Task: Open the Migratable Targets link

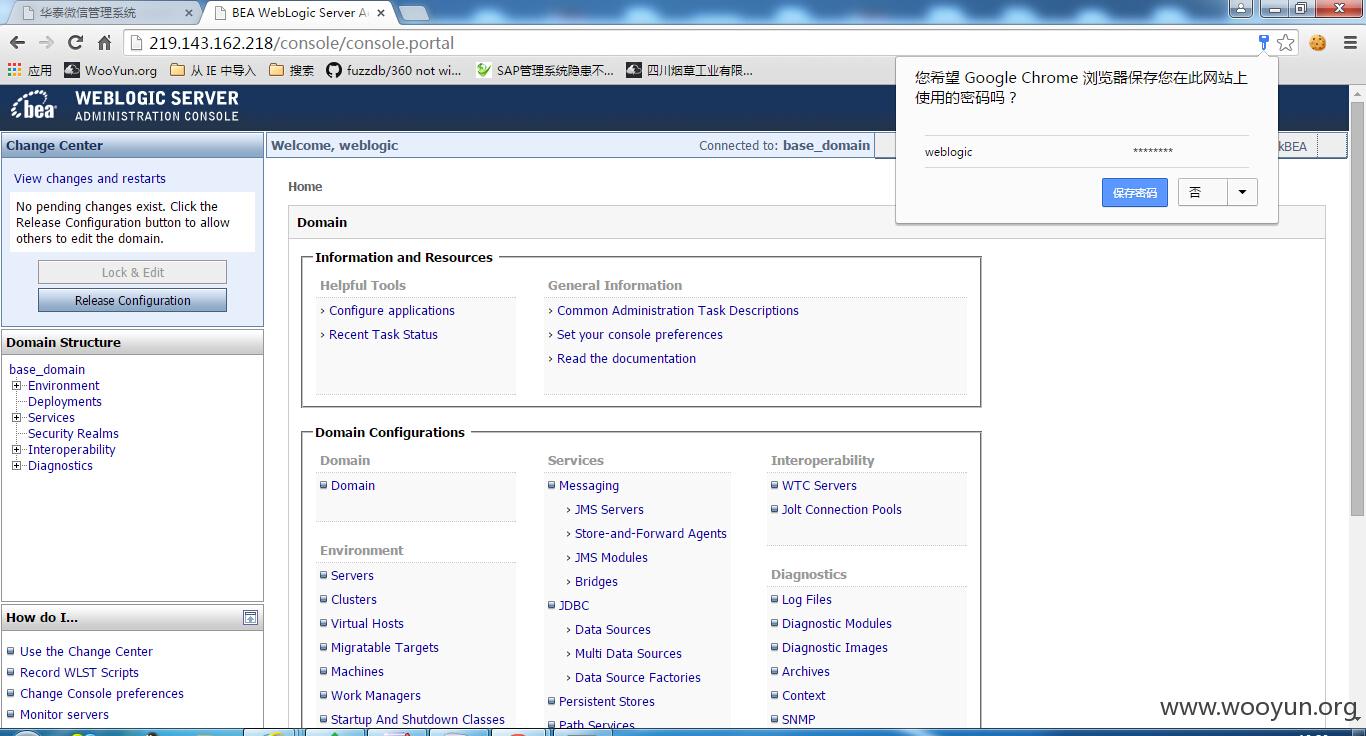Action: coord(385,647)
